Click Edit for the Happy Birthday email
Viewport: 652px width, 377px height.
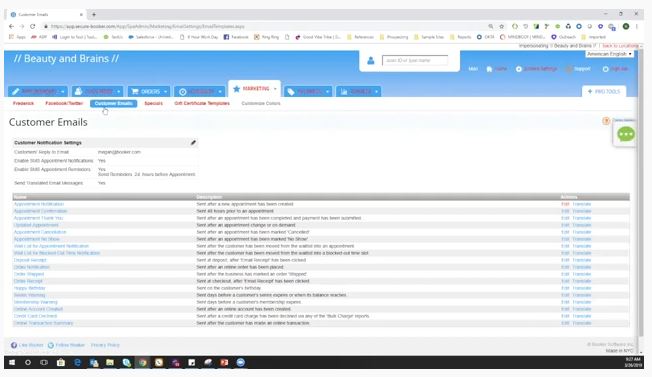coord(565,288)
